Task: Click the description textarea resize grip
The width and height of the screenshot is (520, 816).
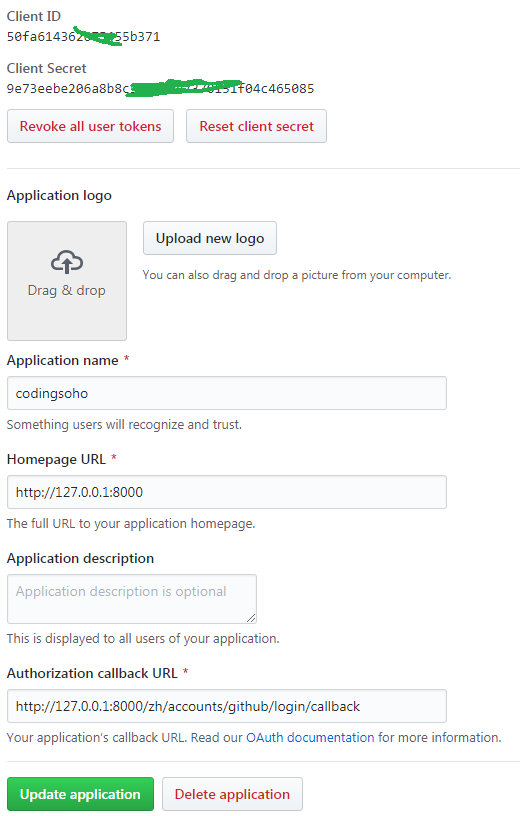Action: click(251, 618)
